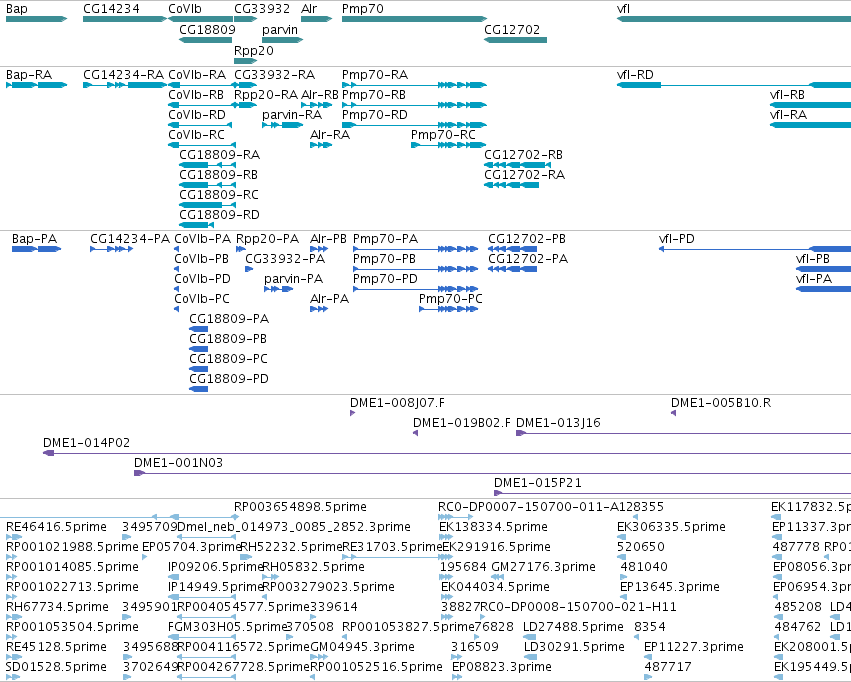Select the CG18809-PC protein label
851x682 pixels.
point(228,359)
